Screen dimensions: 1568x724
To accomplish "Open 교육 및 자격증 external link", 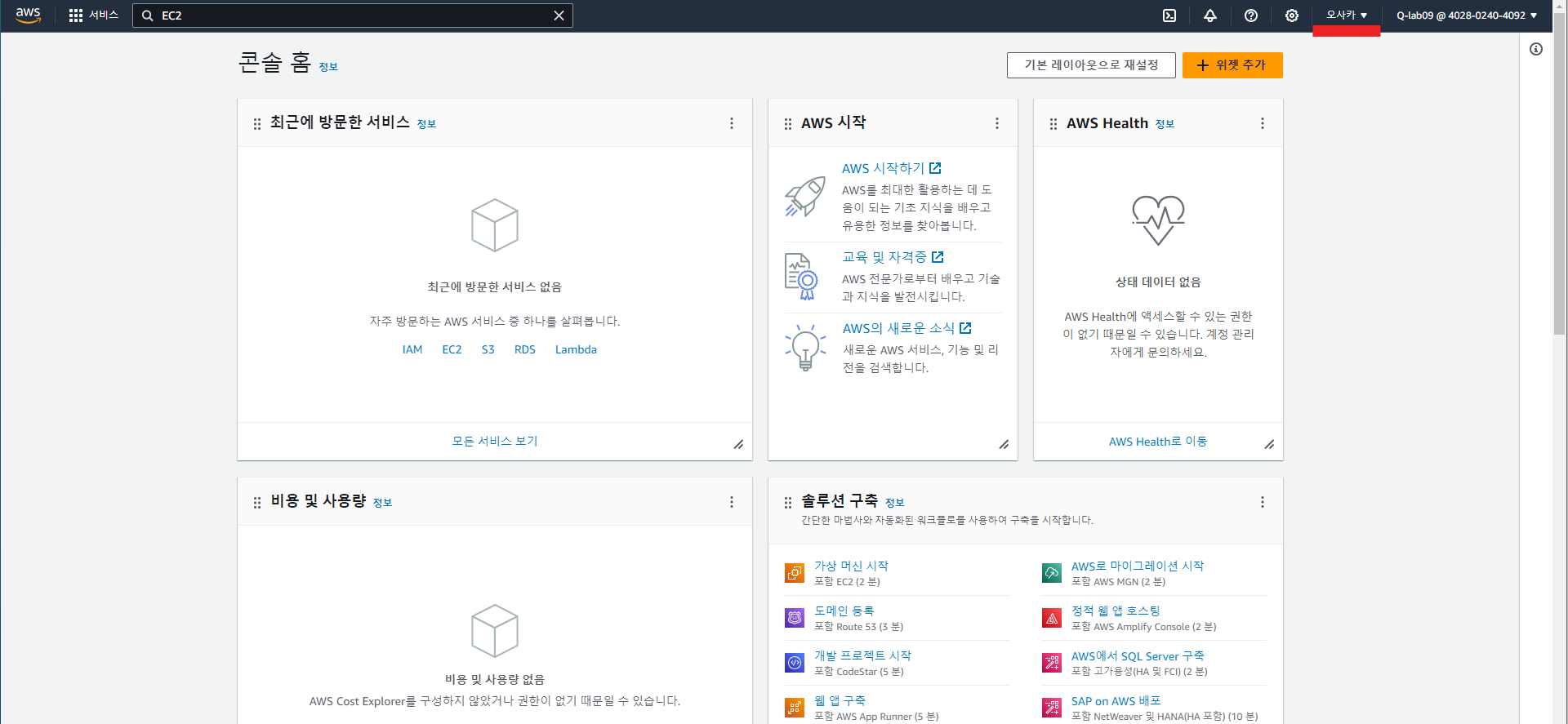I will [893, 257].
